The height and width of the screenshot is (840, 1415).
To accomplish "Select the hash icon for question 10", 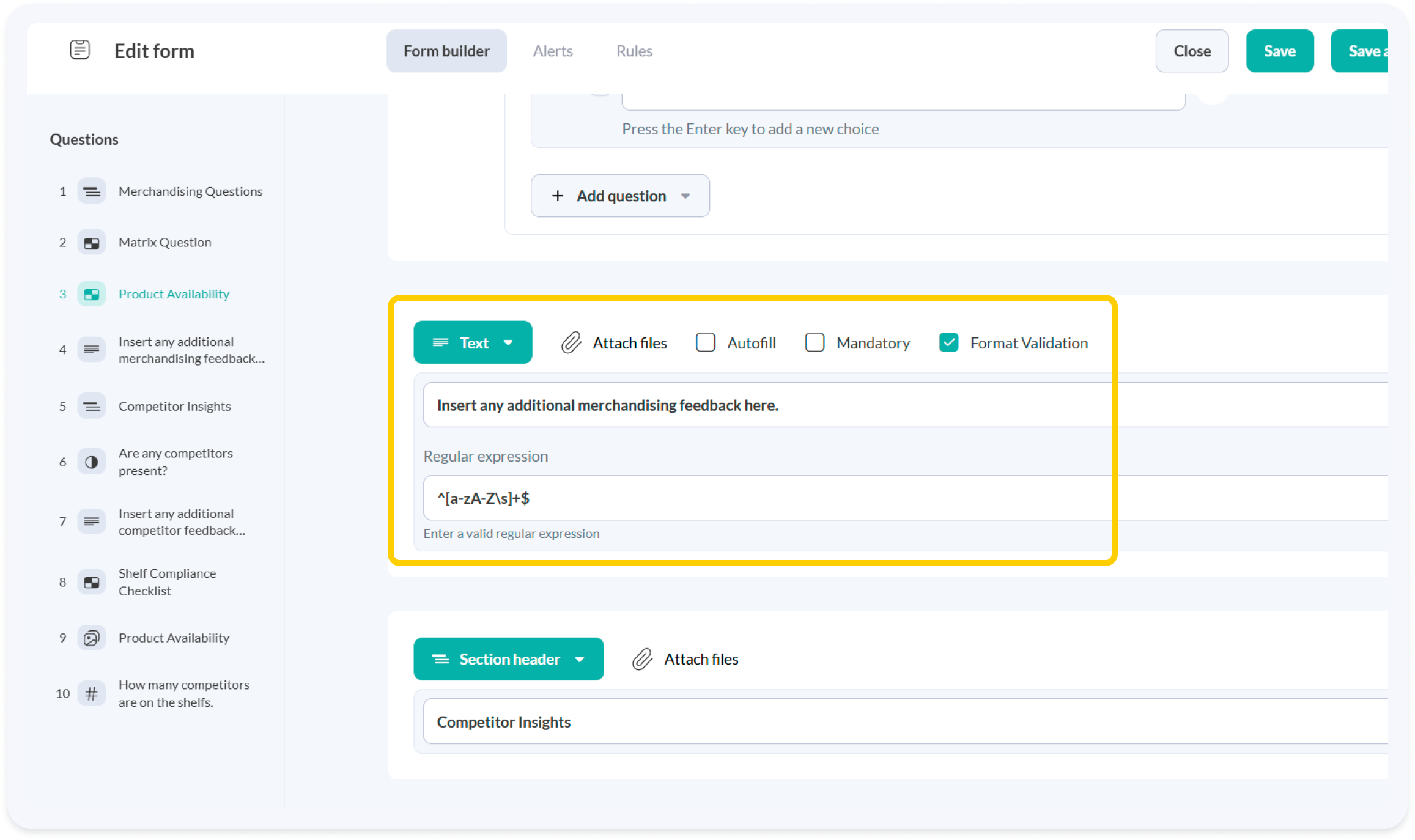I will coord(92,693).
